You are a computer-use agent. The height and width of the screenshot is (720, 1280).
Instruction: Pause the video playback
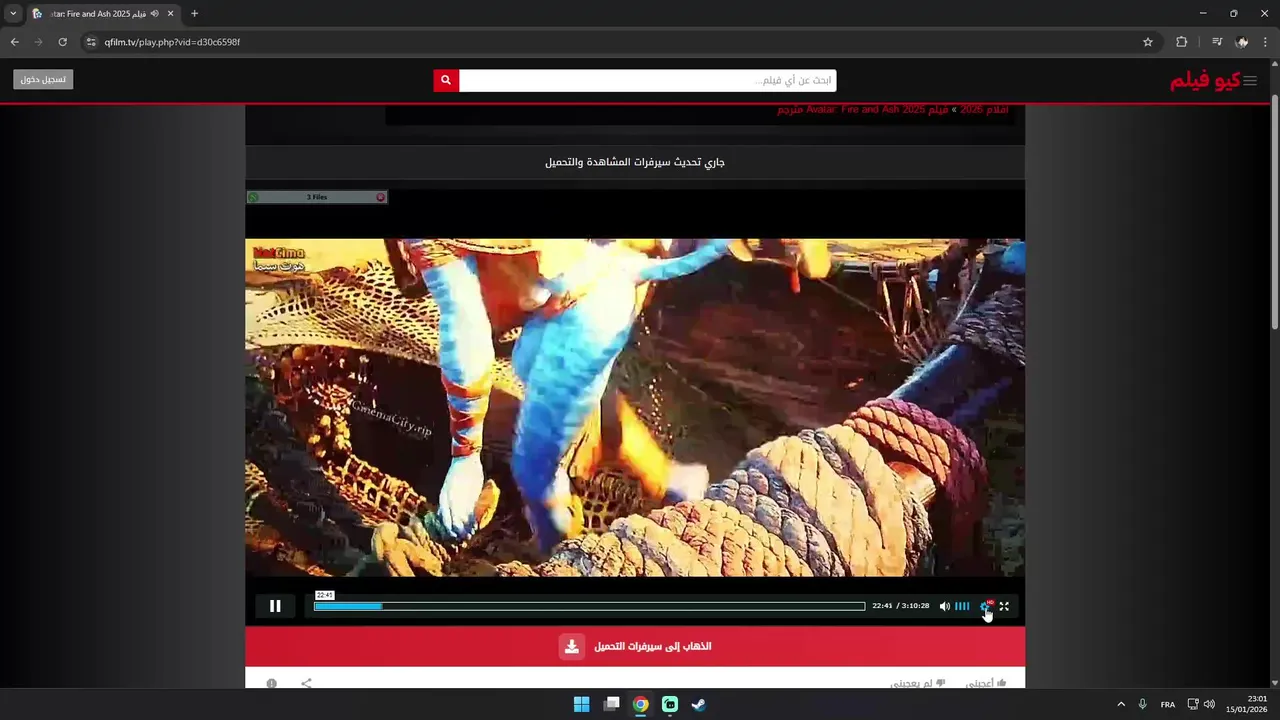[x=275, y=606]
